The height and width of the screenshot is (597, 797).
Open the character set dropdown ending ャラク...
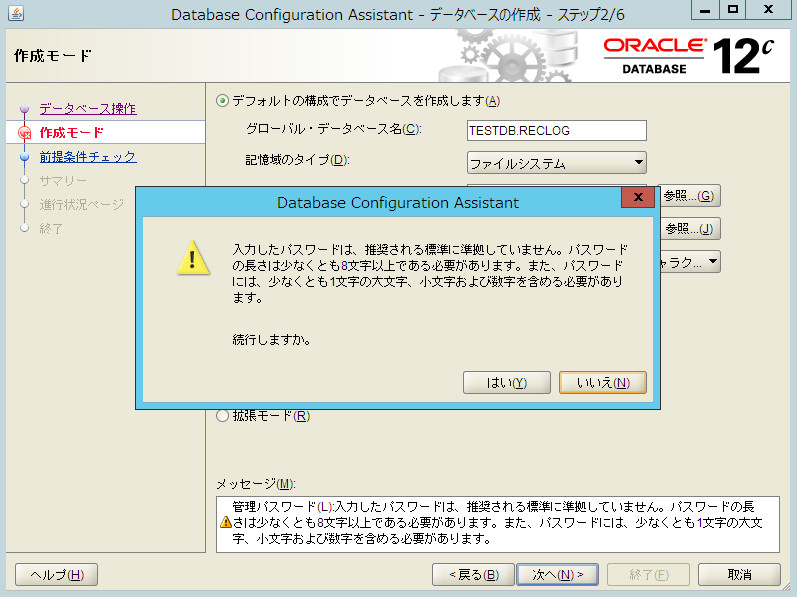[690, 262]
